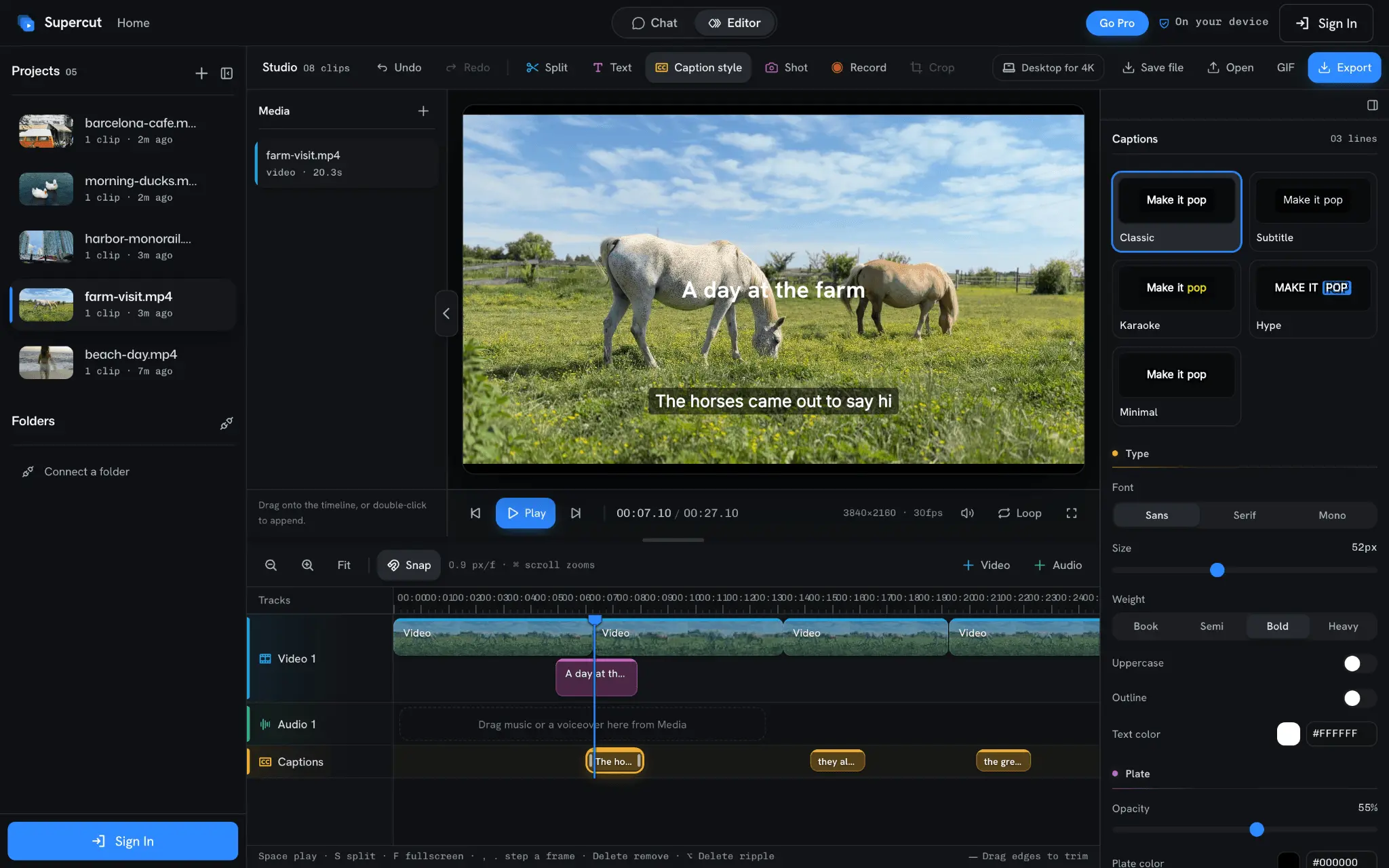Click the Go Pro button
1389x868 pixels.
point(1117,23)
